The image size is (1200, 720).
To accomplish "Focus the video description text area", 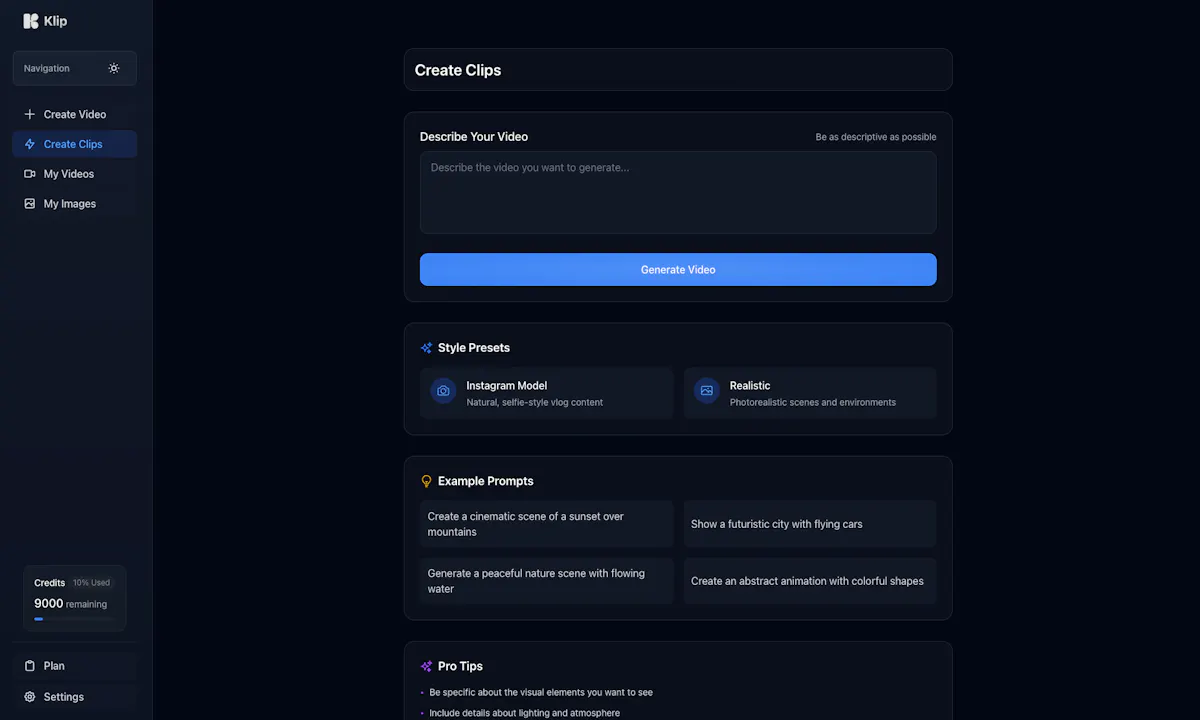I will coord(678,192).
